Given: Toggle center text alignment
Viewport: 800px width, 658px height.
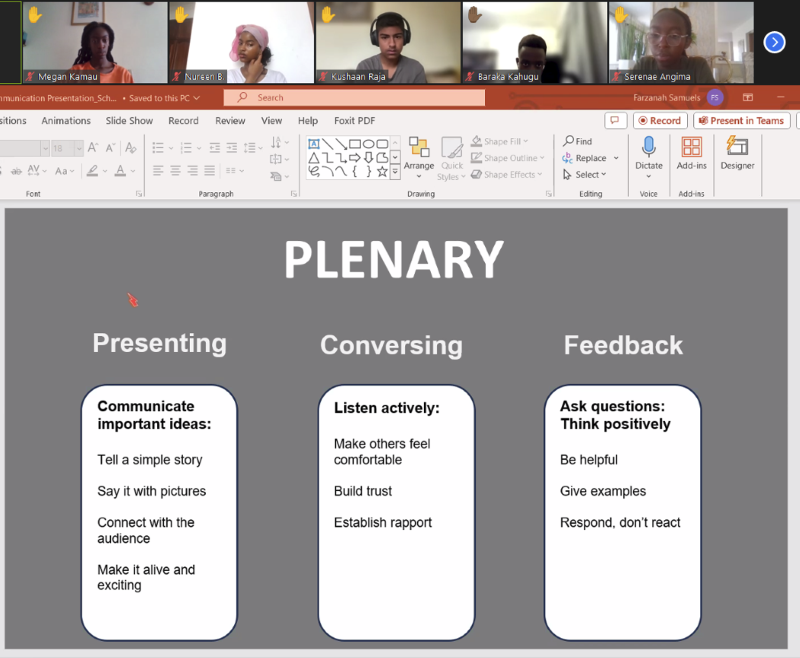Looking at the screenshot, I should tap(174, 171).
